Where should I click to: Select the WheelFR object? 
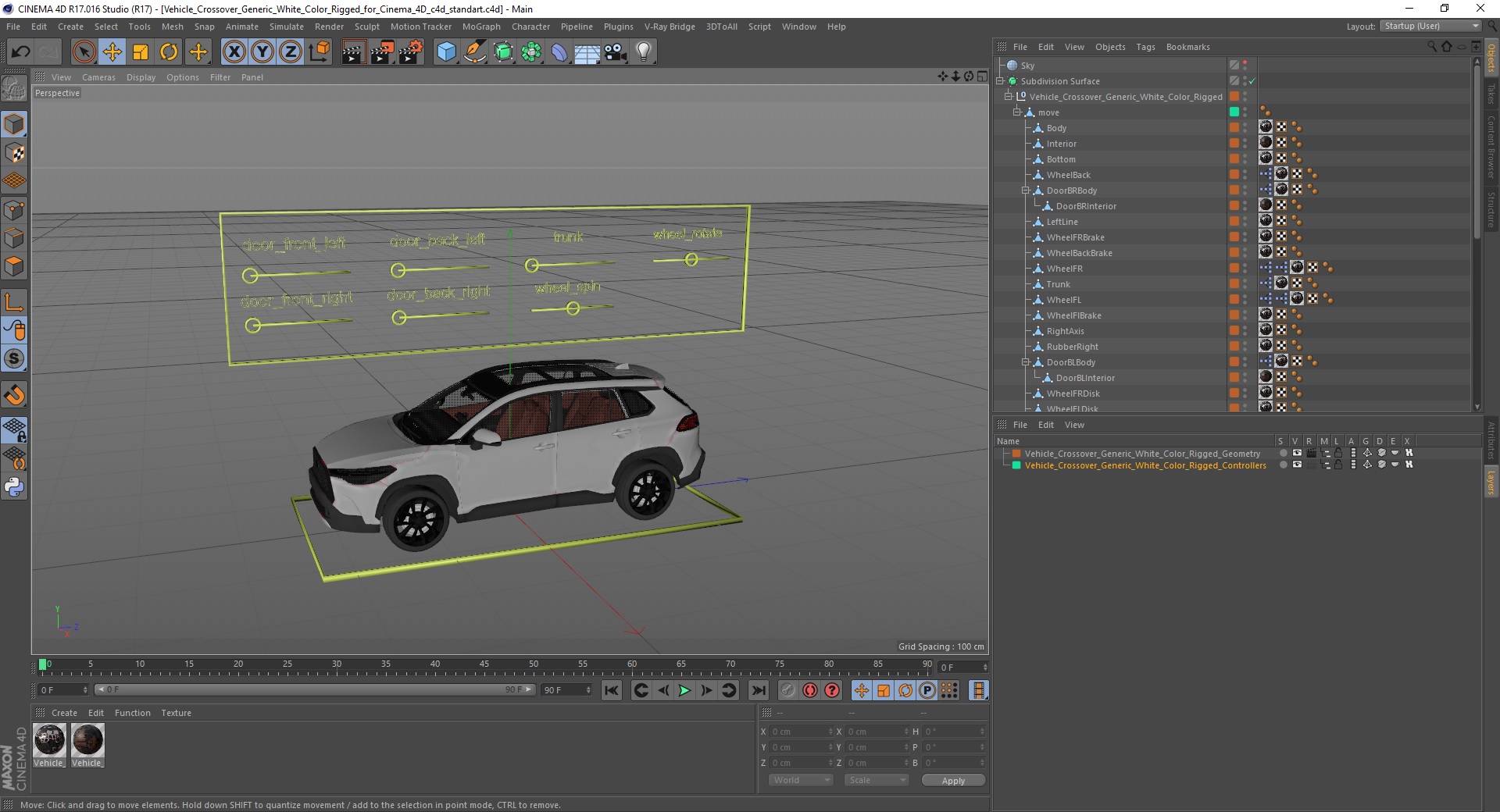pos(1064,269)
